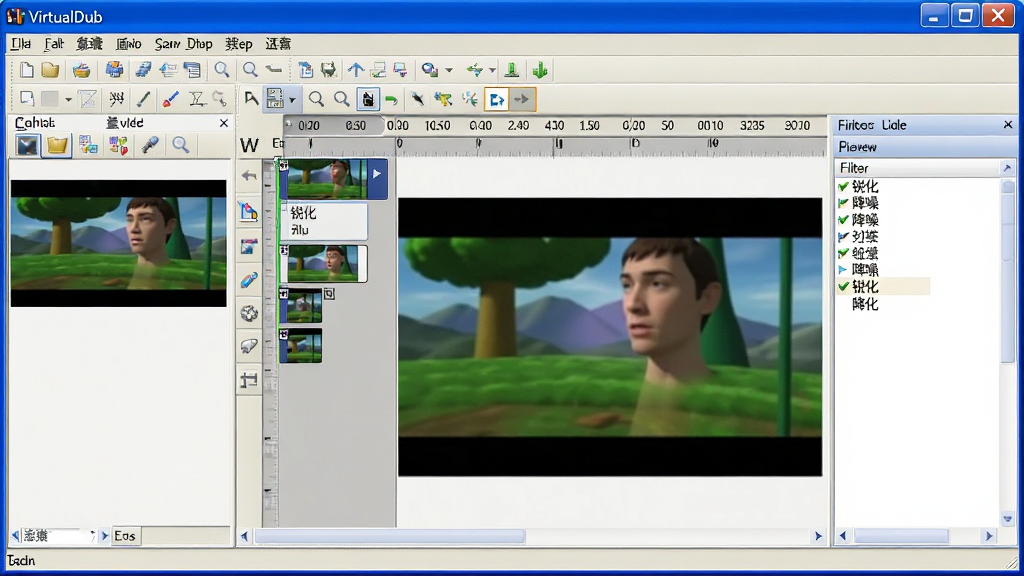Close the filter list panel on the right

click(x=1008, y=125)
